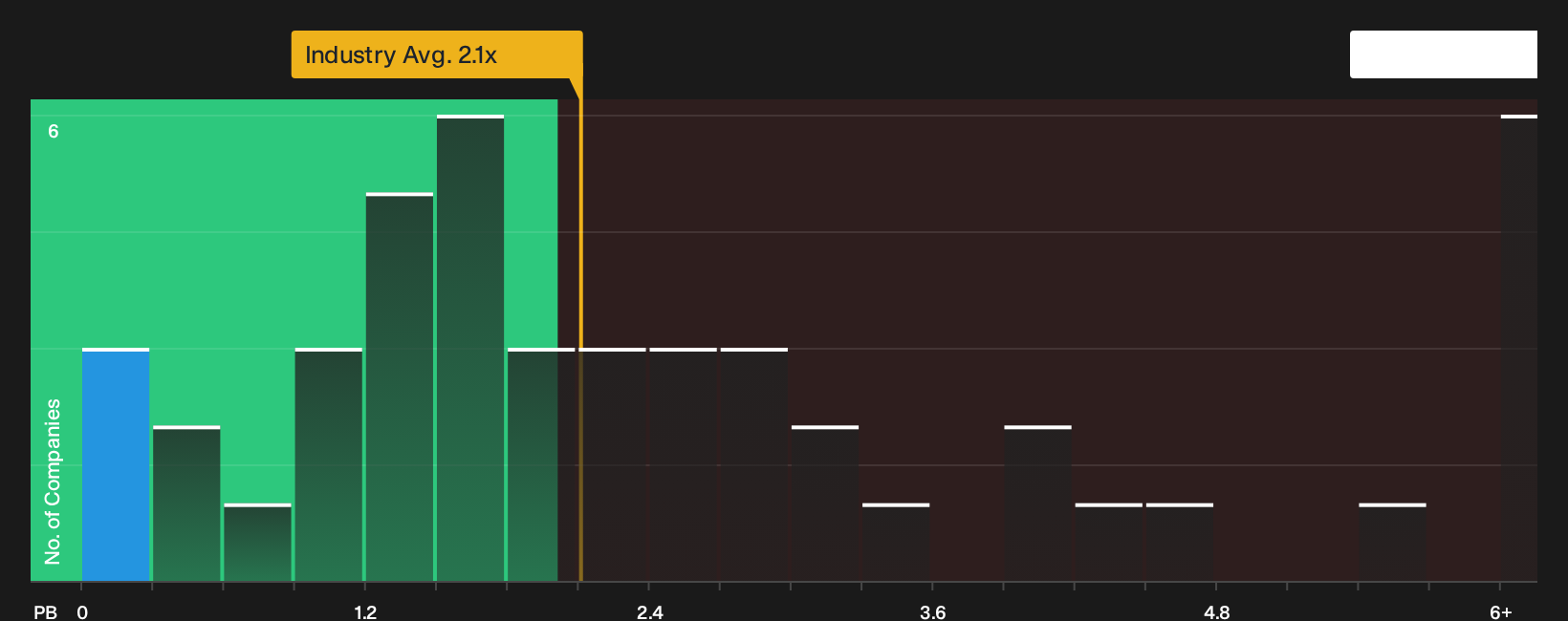Click the bar just right of 3.6 gap
The height and width of the screenshot is (621, 1568).
1037,503
